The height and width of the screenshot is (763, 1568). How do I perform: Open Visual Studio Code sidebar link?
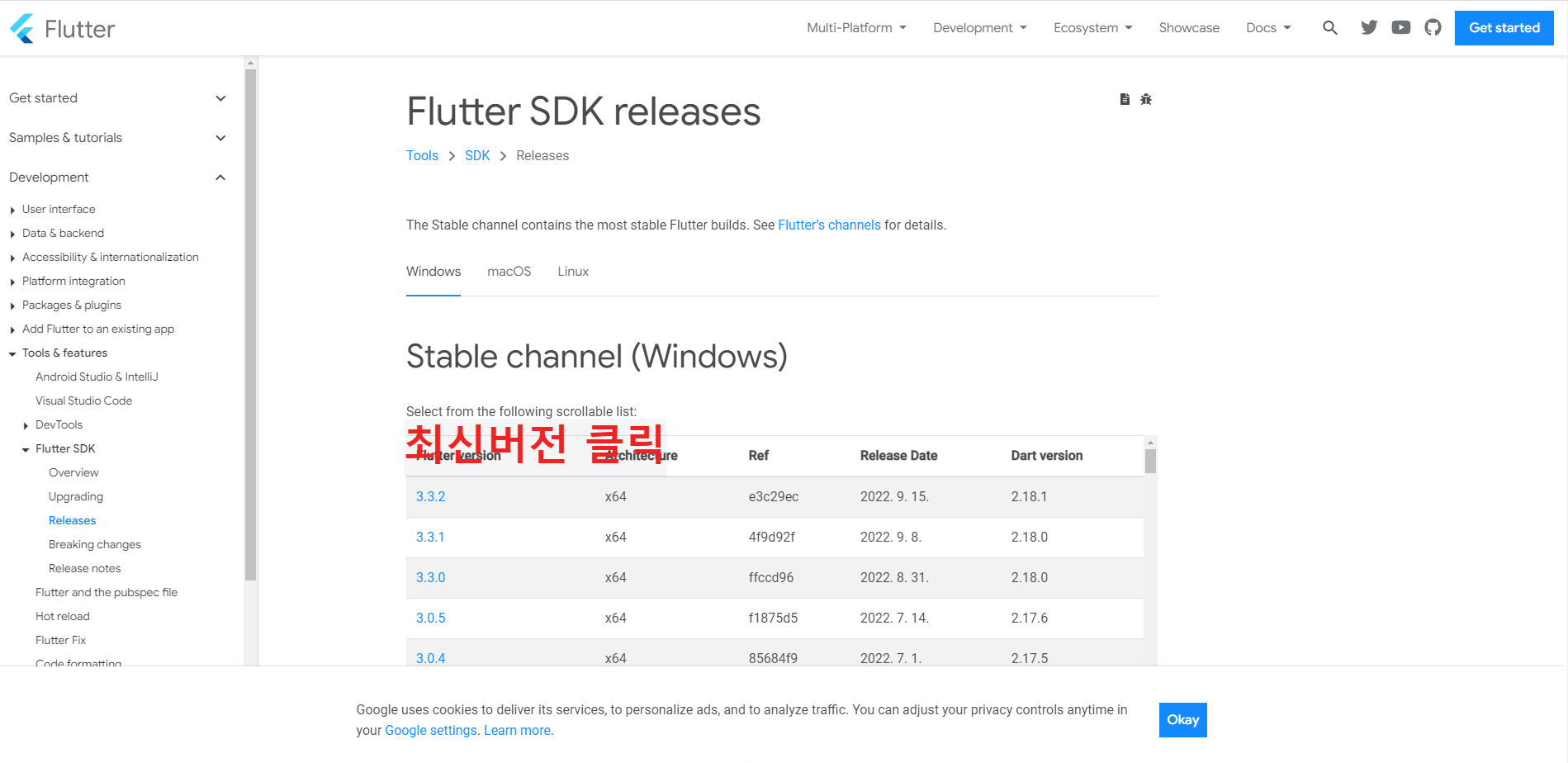83,400
